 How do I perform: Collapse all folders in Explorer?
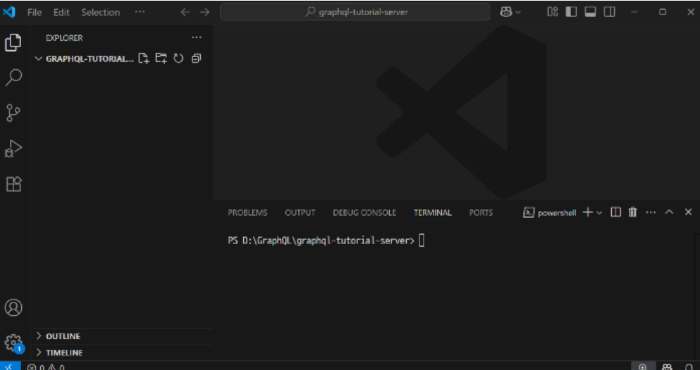(196, 58)
